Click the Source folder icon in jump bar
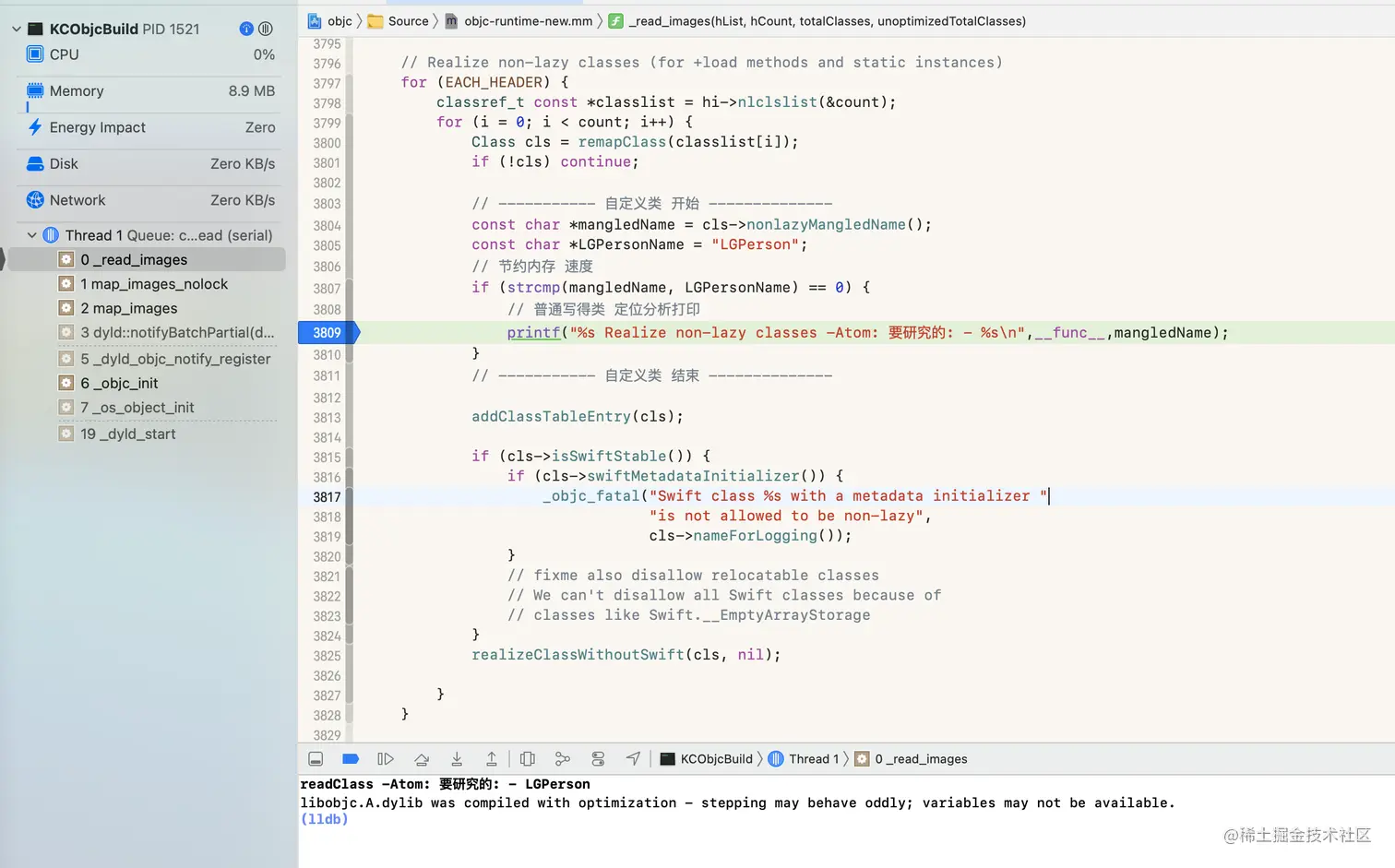This screenshot has width=1395, height=868. [376, 21]
